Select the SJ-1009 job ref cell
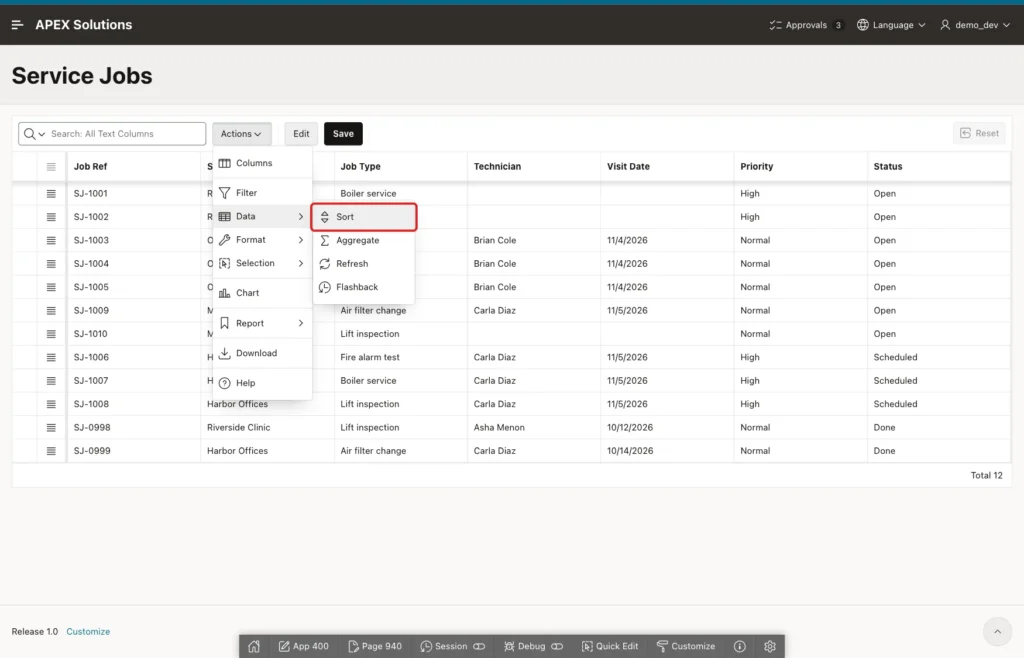The height and width of the screenshot is (658, 1024). pos(134,311)
